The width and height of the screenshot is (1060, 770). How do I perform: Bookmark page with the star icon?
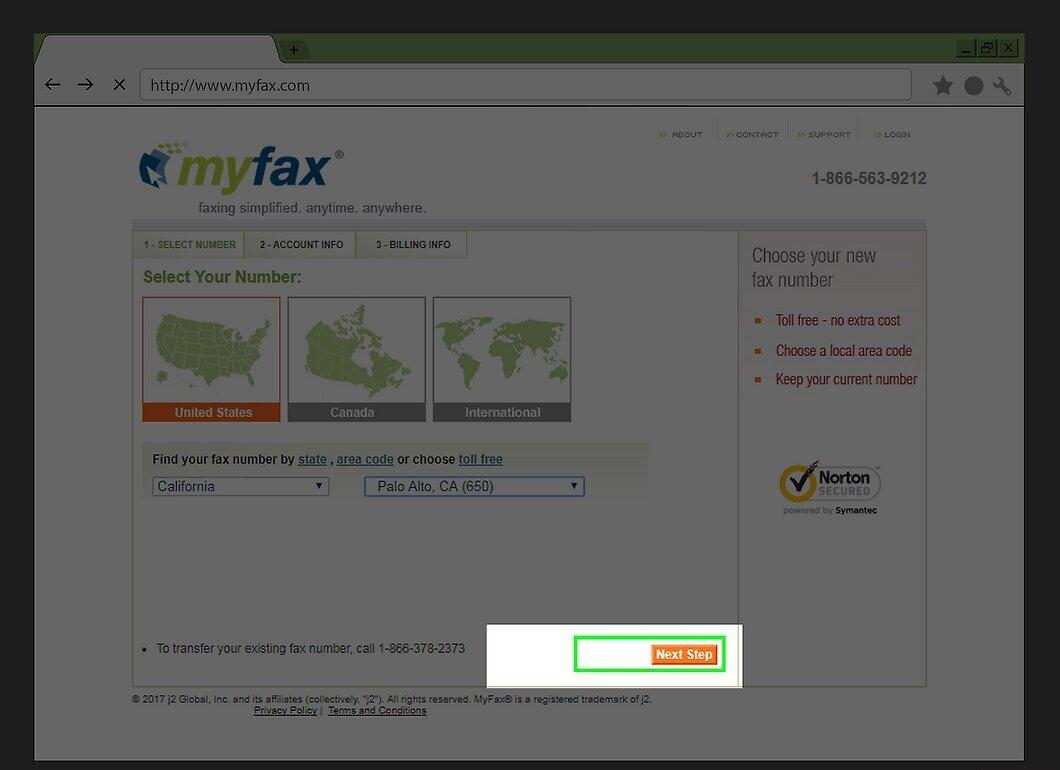click(x=943, y=86)
